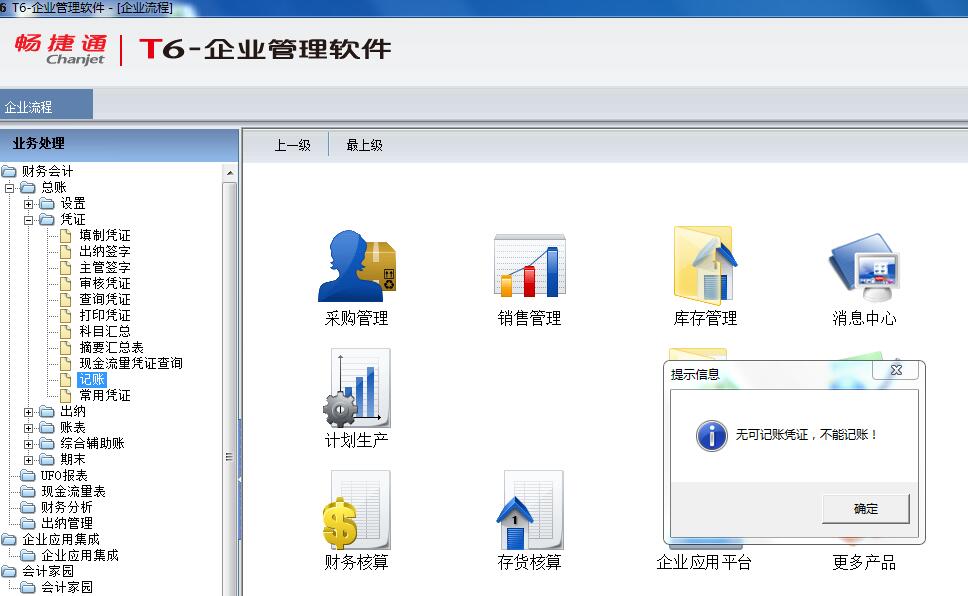968x596 pixels.
Task: Select 填制凭证 in the tree
Action: coord(105,235)
